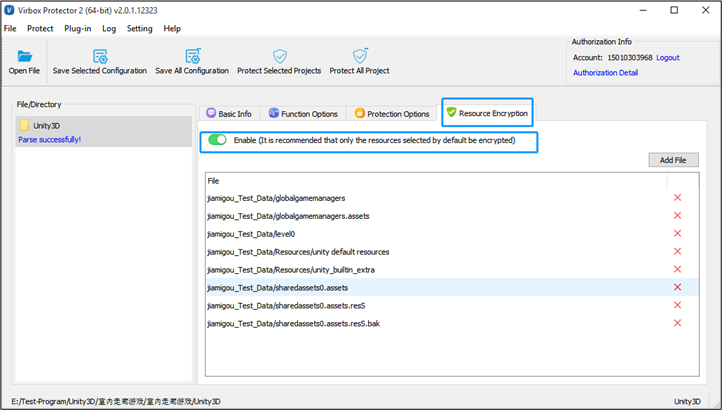Open the Protect menu
This screenshot has width=722, height=410.
40,29
